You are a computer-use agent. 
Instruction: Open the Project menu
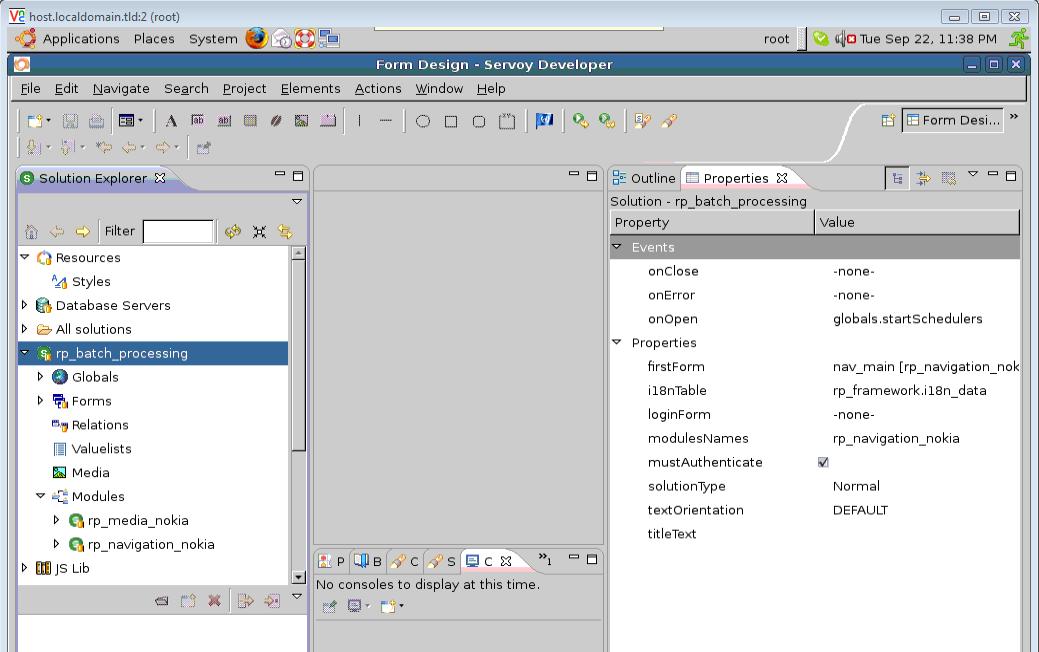click(x=245, y=89)
